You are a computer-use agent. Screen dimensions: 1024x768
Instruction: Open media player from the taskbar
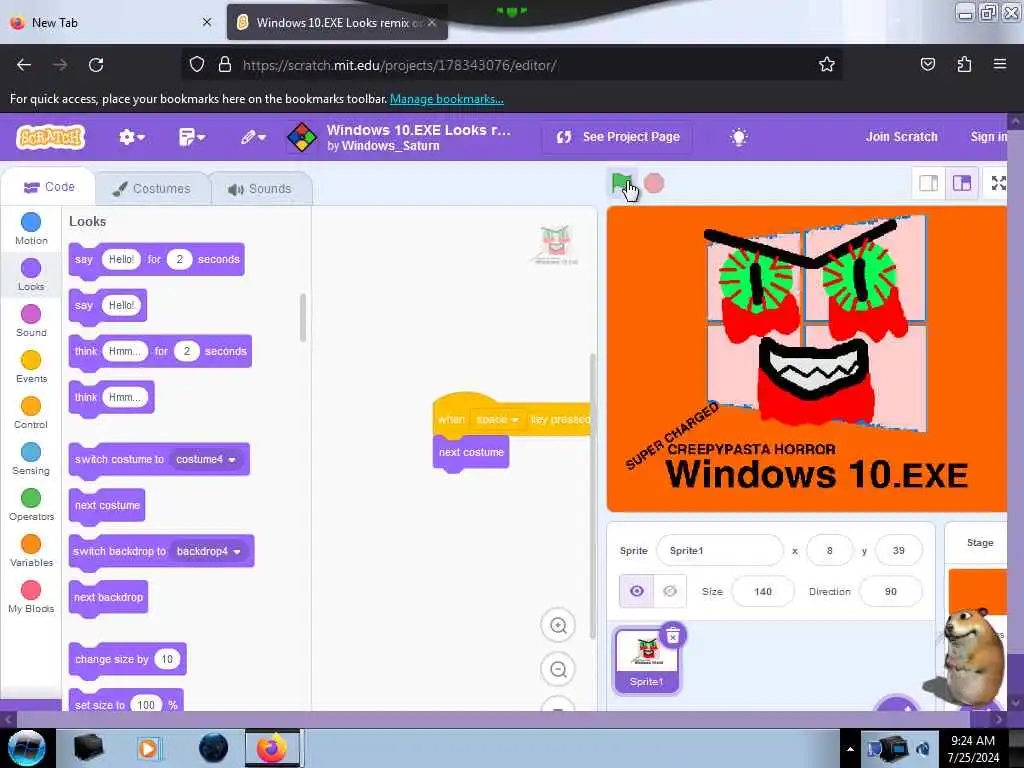click(148, 748)
